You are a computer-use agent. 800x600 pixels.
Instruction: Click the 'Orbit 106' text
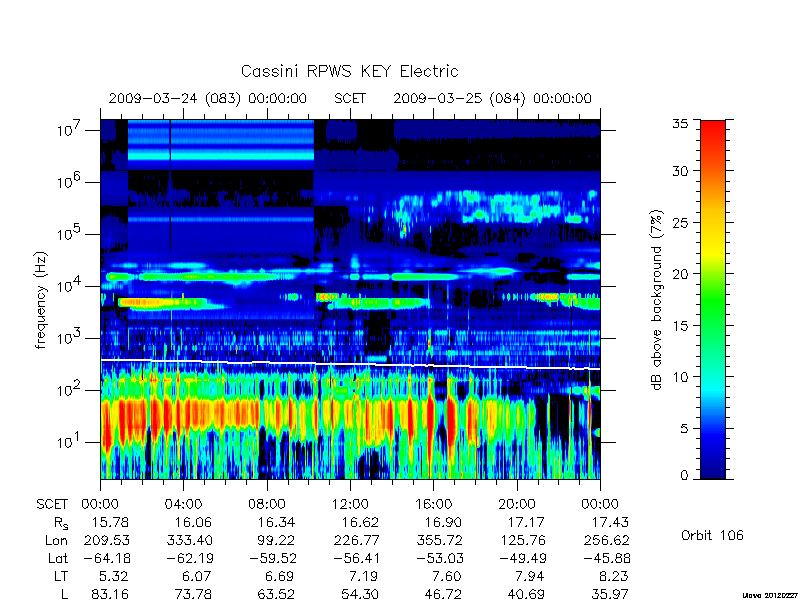tap(712, 536)
